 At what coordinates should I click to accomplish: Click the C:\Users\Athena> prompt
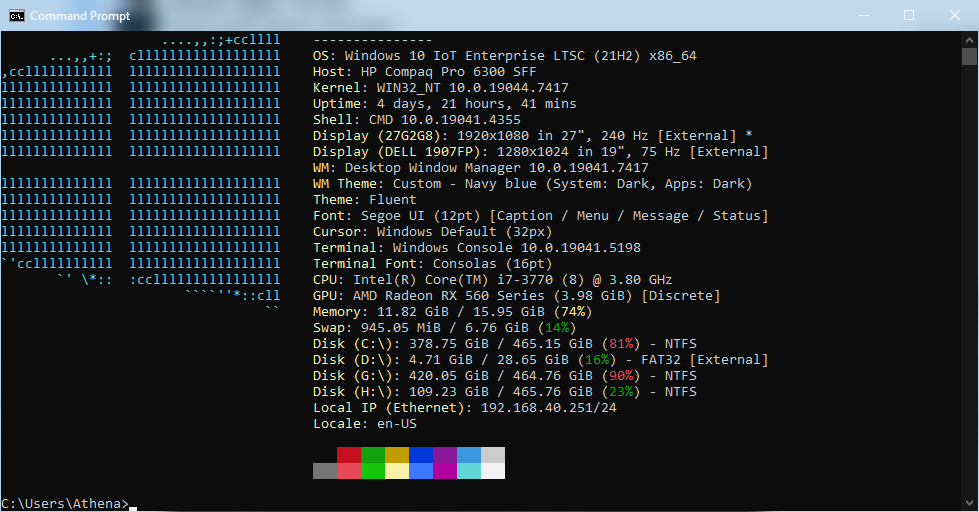(65, 504)
